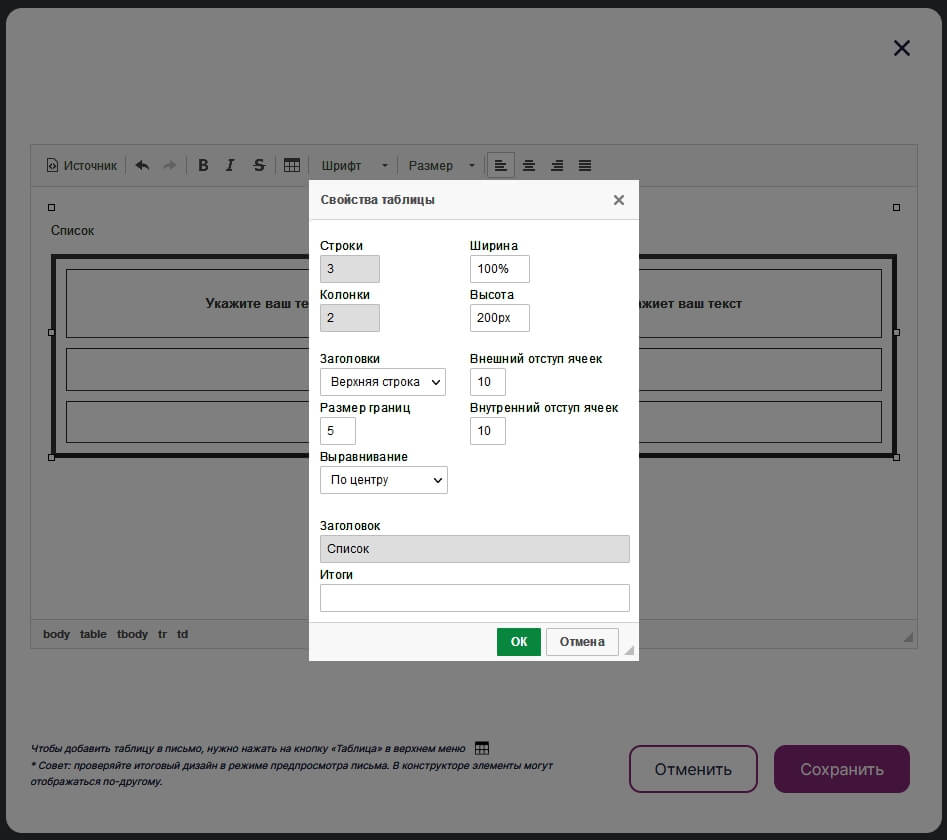This screenshot has width=947, height=840.
Task: Select the td element path item
Action: (x=182, y=634)
